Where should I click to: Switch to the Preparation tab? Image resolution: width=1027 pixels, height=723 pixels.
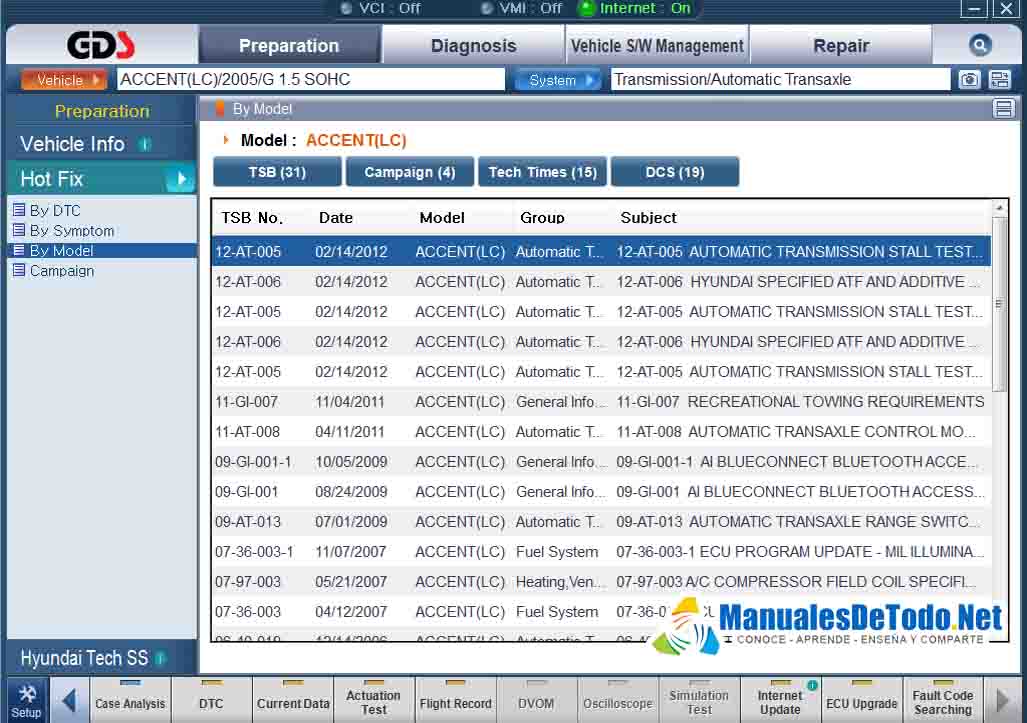tap(289, 45)
